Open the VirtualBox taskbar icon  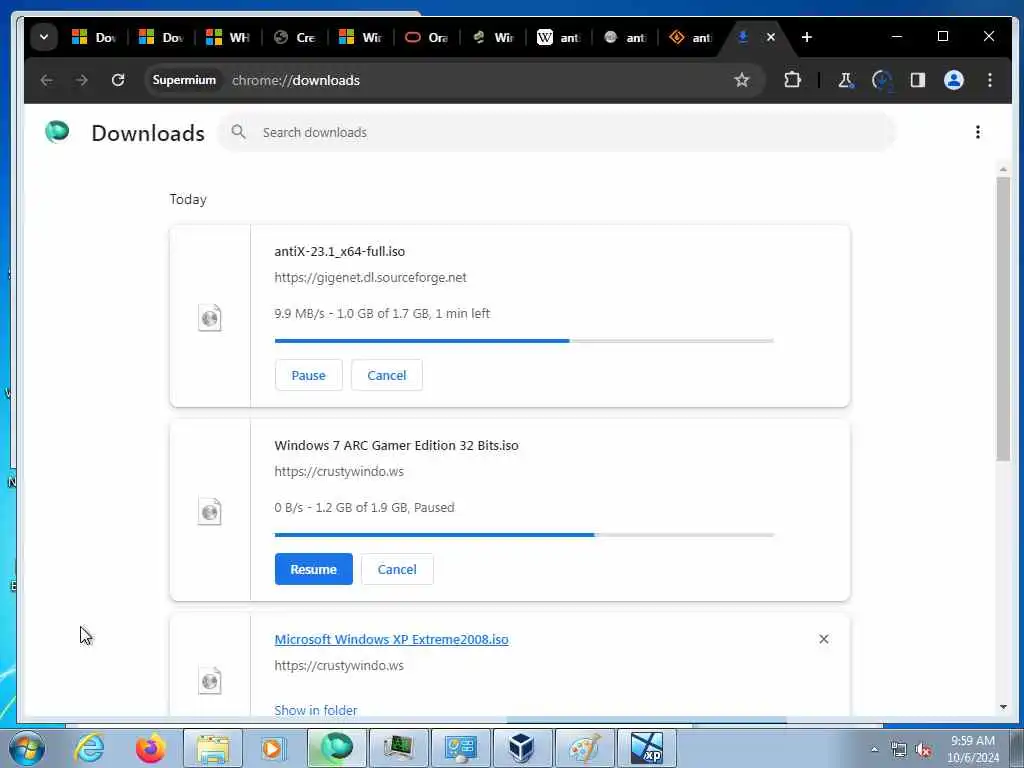point(521,748)
